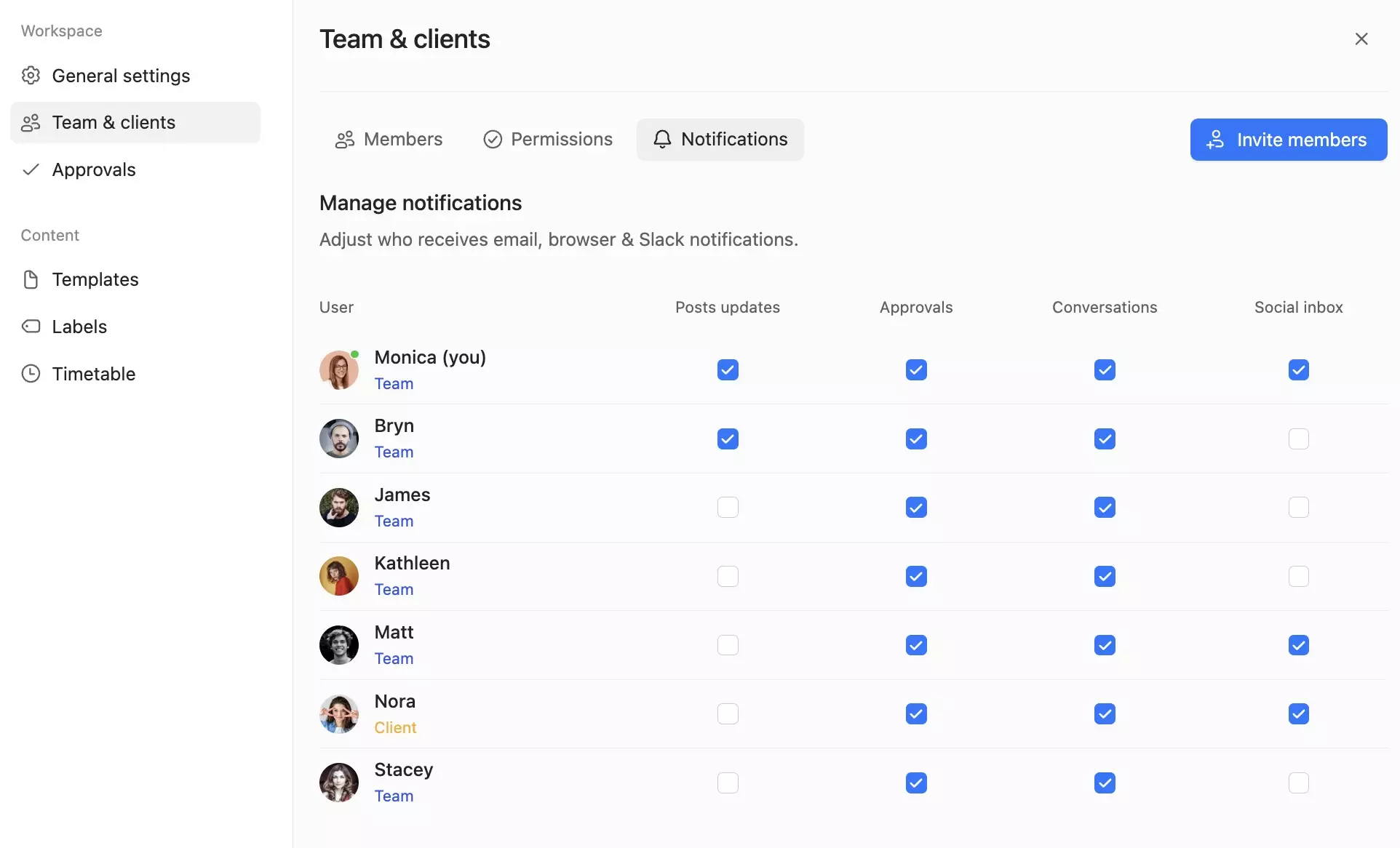Viewport: 1400px width, 848px height.
Task: Click the Labels tag icon
Action: click(31, 327)
